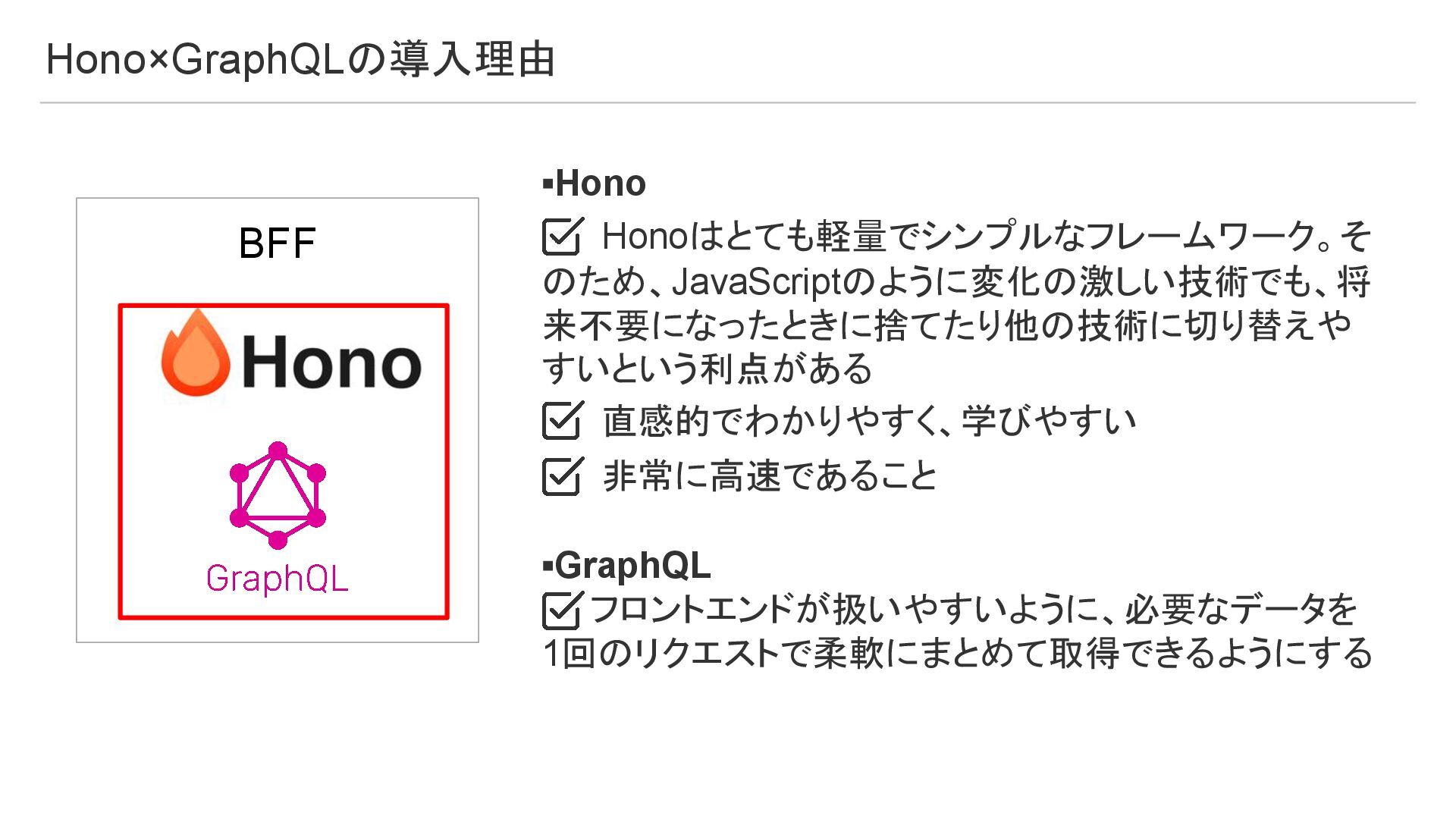Image resolution: width=1456 pixels, height=819 pixels.
Task: Click the horizontal divider under the title
Action: point(728,102)
